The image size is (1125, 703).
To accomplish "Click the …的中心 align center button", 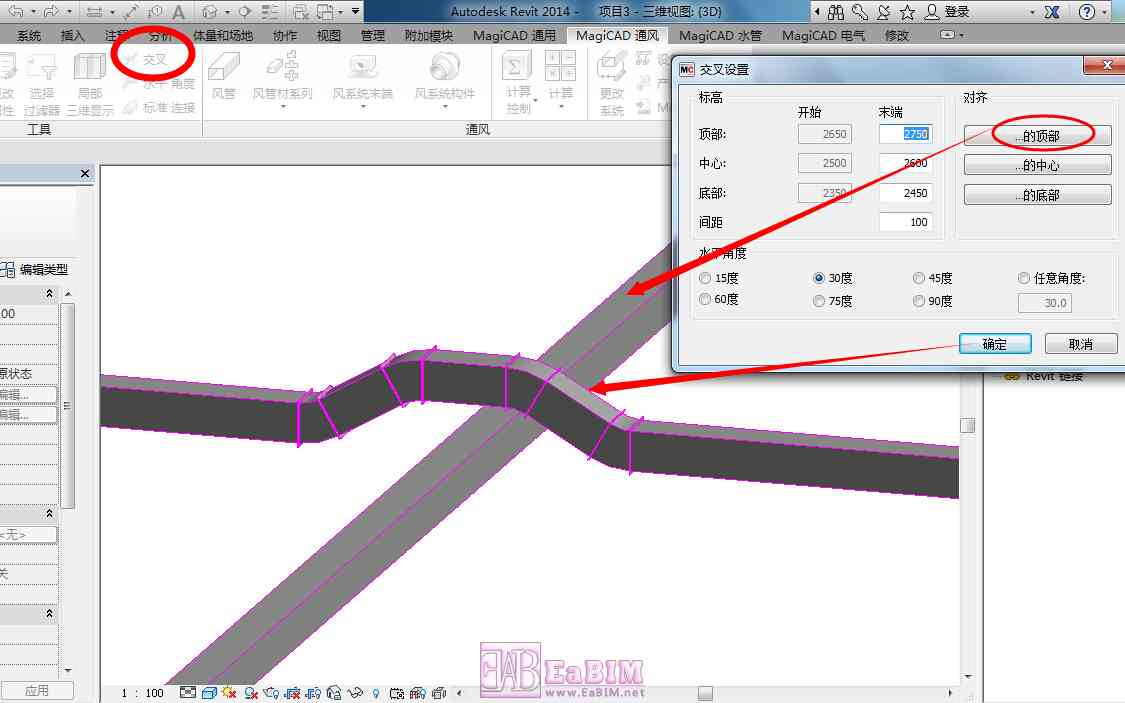I will pos(1037,165).
